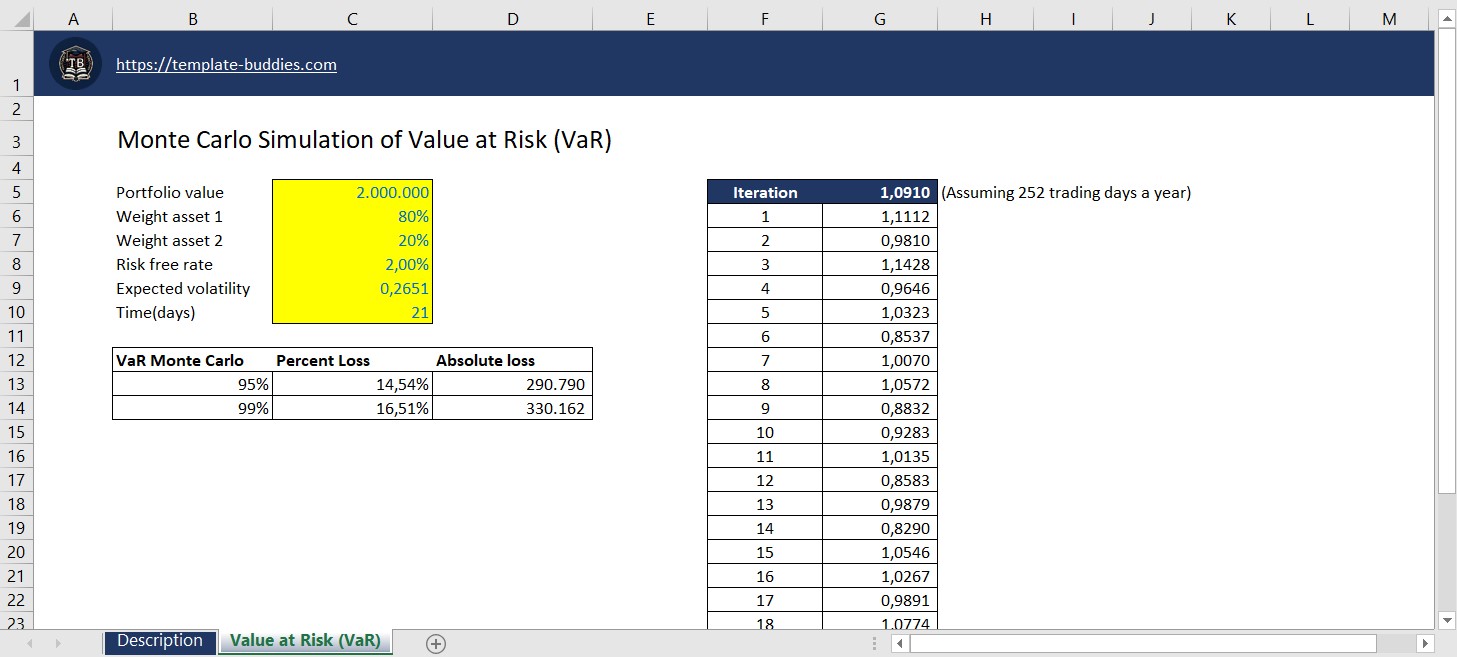The height and width of the screenshot is (657, 1457).
Task: Click column G header to select it
Action: [x=879, y=17]
